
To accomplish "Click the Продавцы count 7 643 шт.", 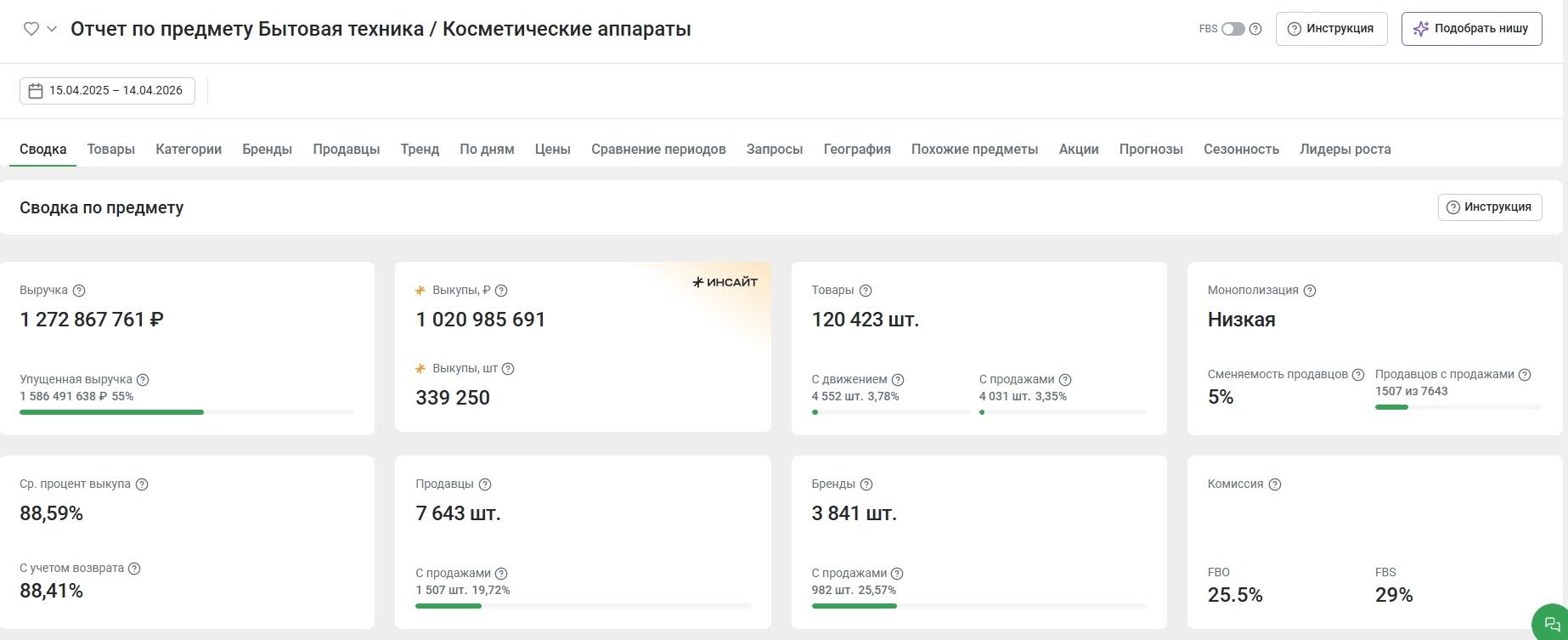I will 458,513.
